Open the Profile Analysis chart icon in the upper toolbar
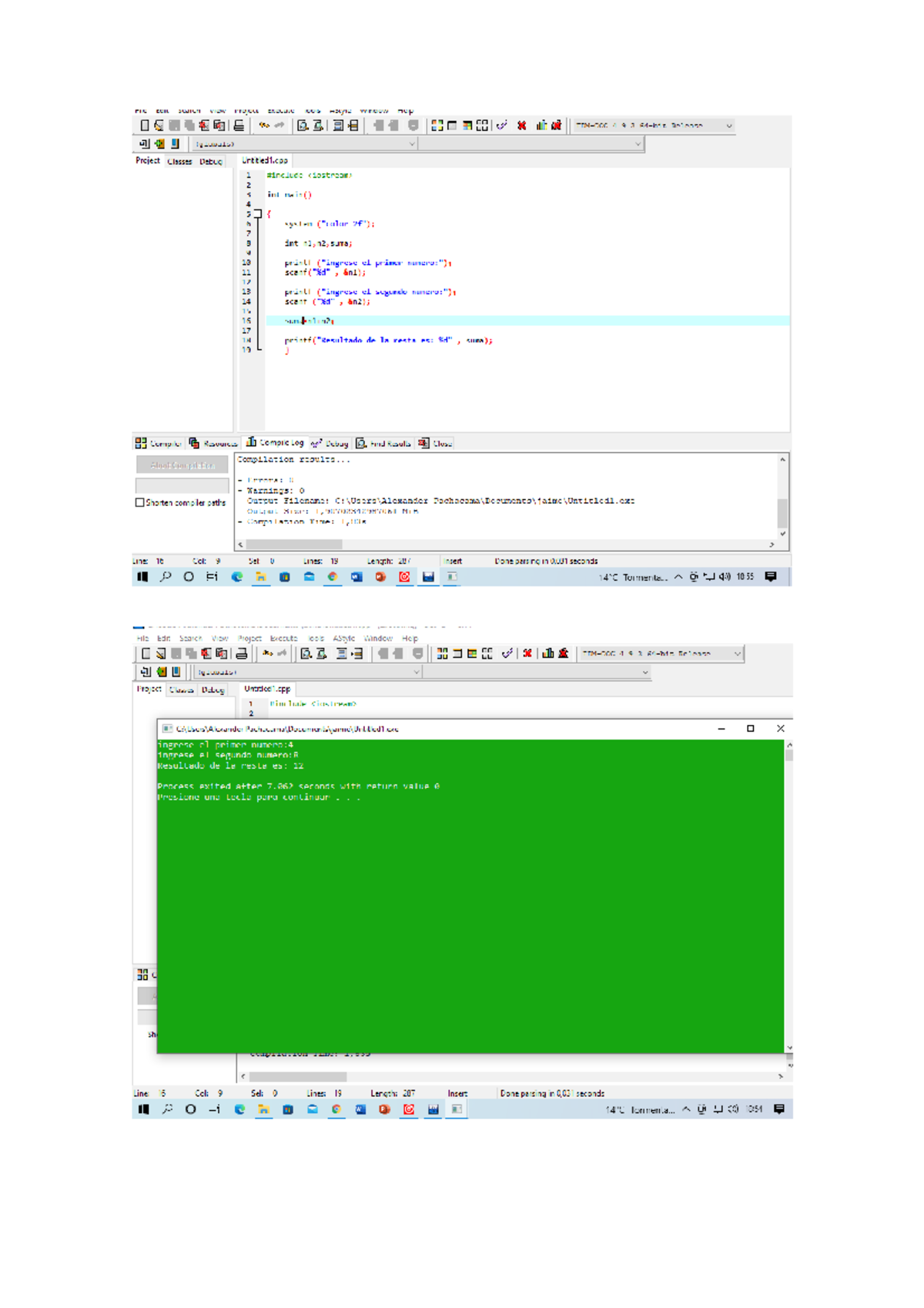The image size is (924, 1308). point(541,126)
